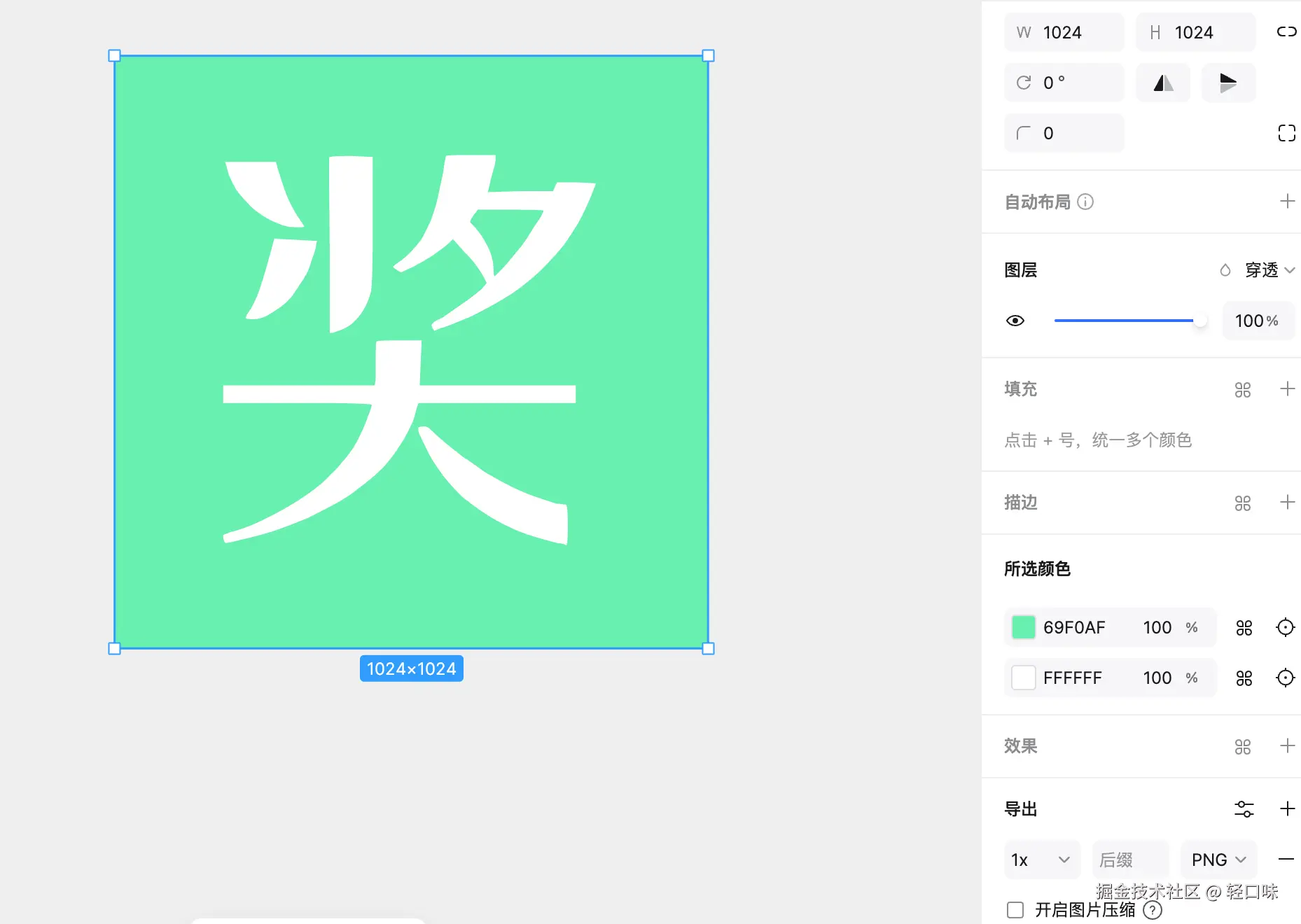
Task: Click the white FFFFFF color swatch
Action: [1023, 678]
